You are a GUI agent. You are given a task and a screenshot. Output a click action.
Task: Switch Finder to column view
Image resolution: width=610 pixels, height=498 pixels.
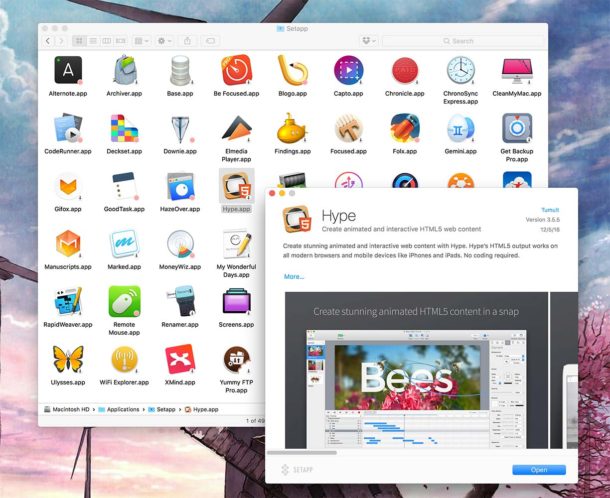click(x=107, y=41)
